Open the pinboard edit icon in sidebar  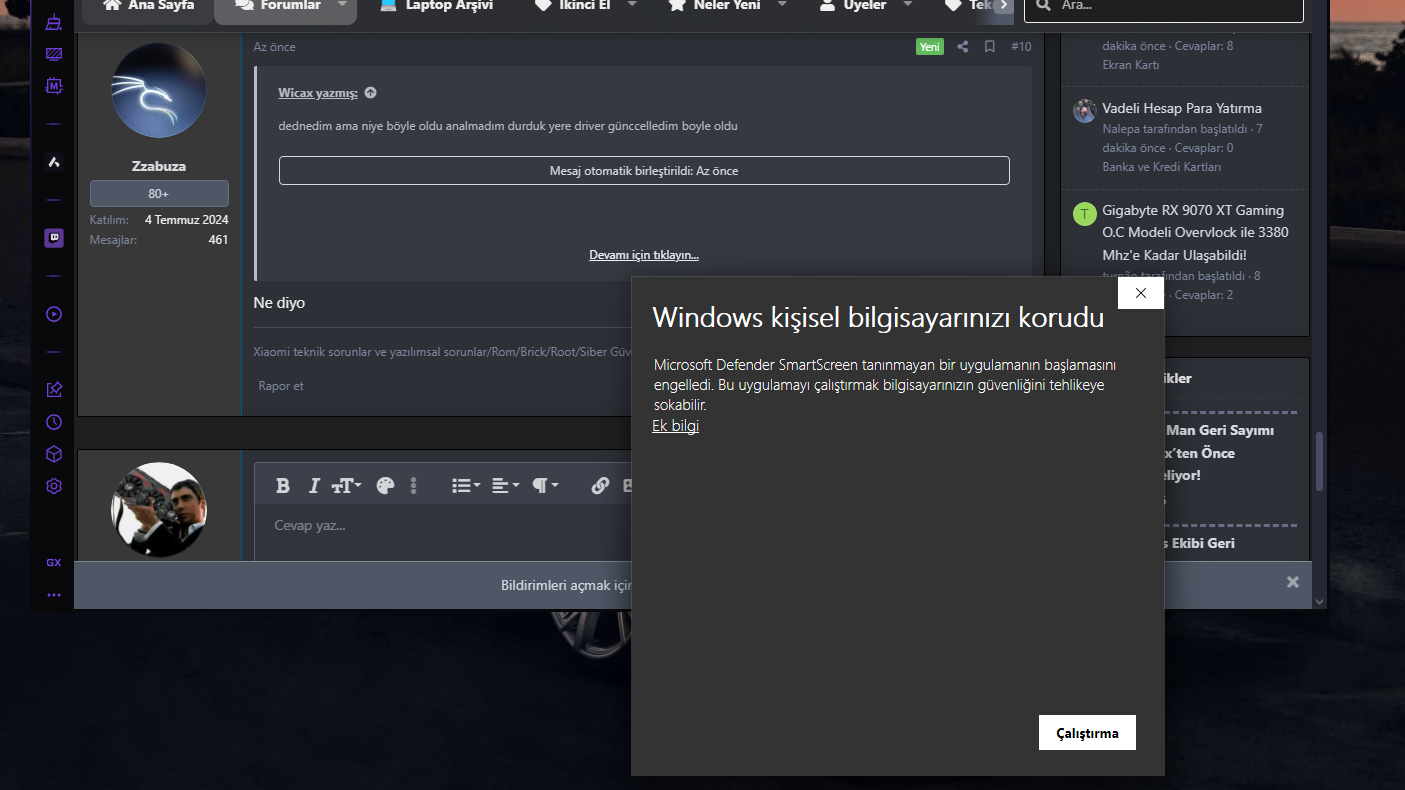pyautogui.click(x=54, y=390)
